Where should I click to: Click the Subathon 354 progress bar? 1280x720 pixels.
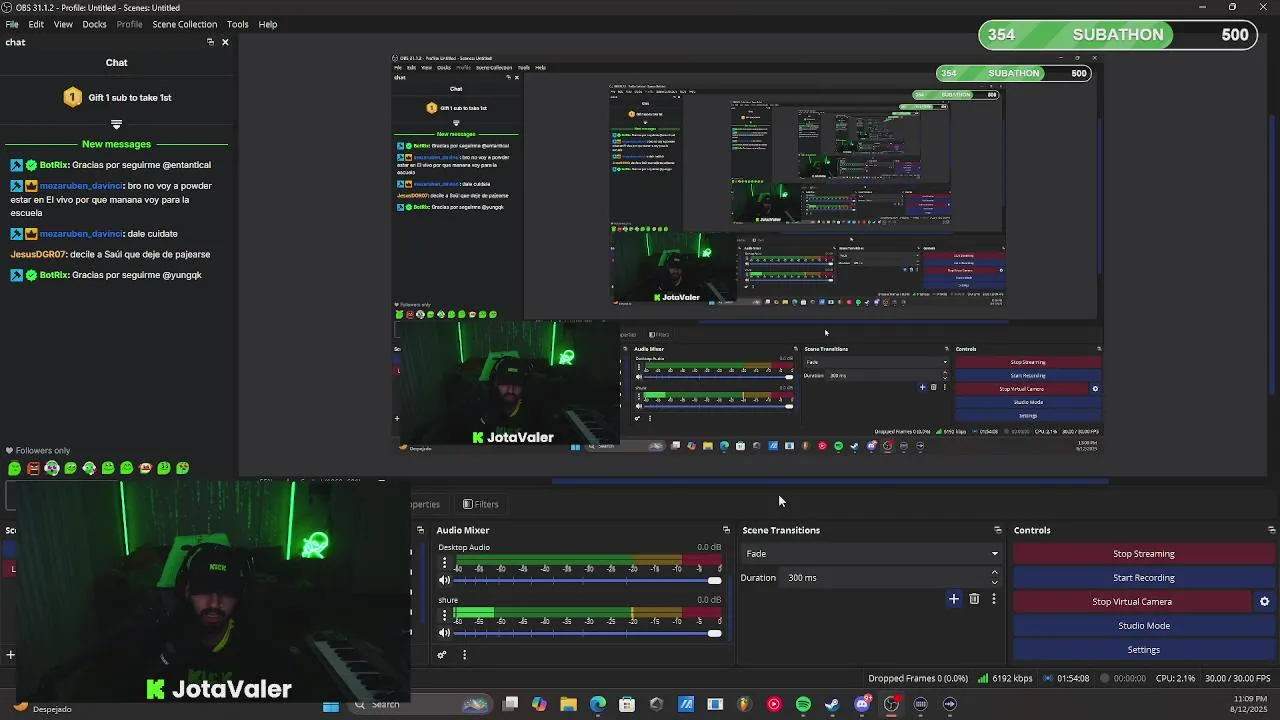click(1118, 35)
